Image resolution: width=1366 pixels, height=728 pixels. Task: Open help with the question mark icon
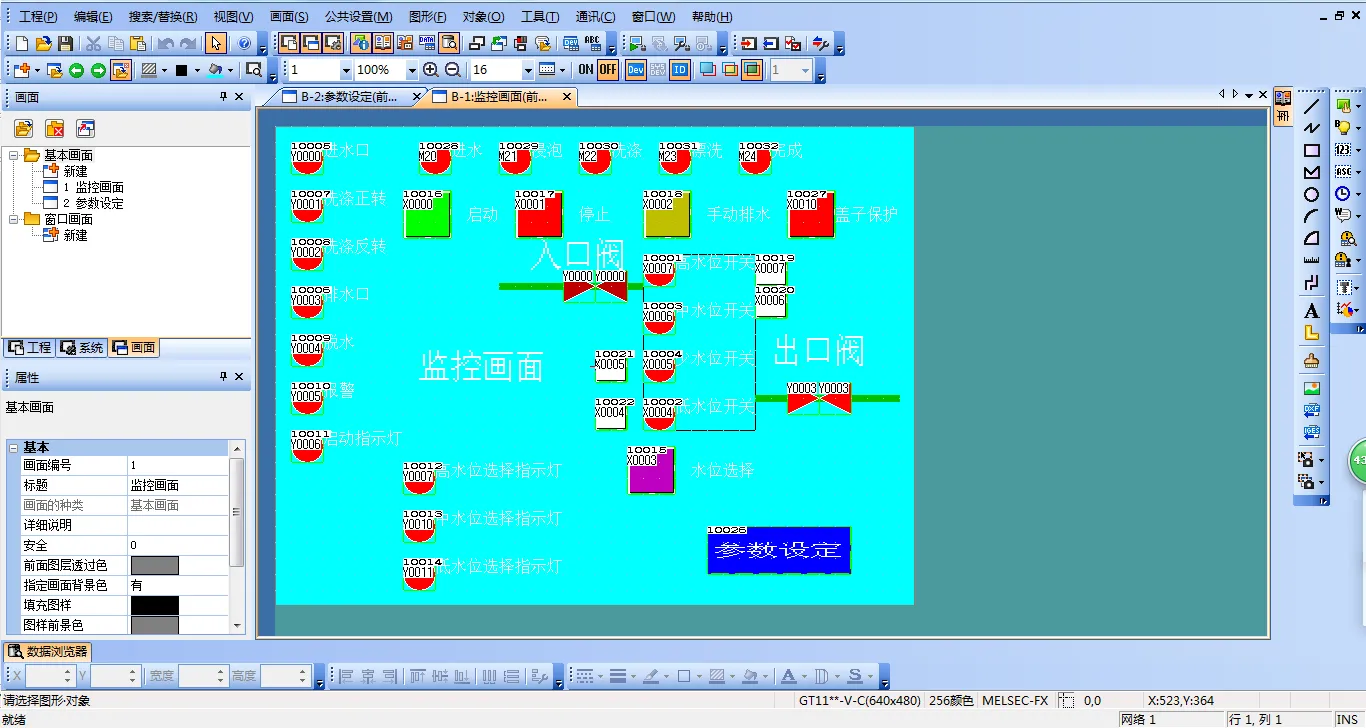point(245,43)
